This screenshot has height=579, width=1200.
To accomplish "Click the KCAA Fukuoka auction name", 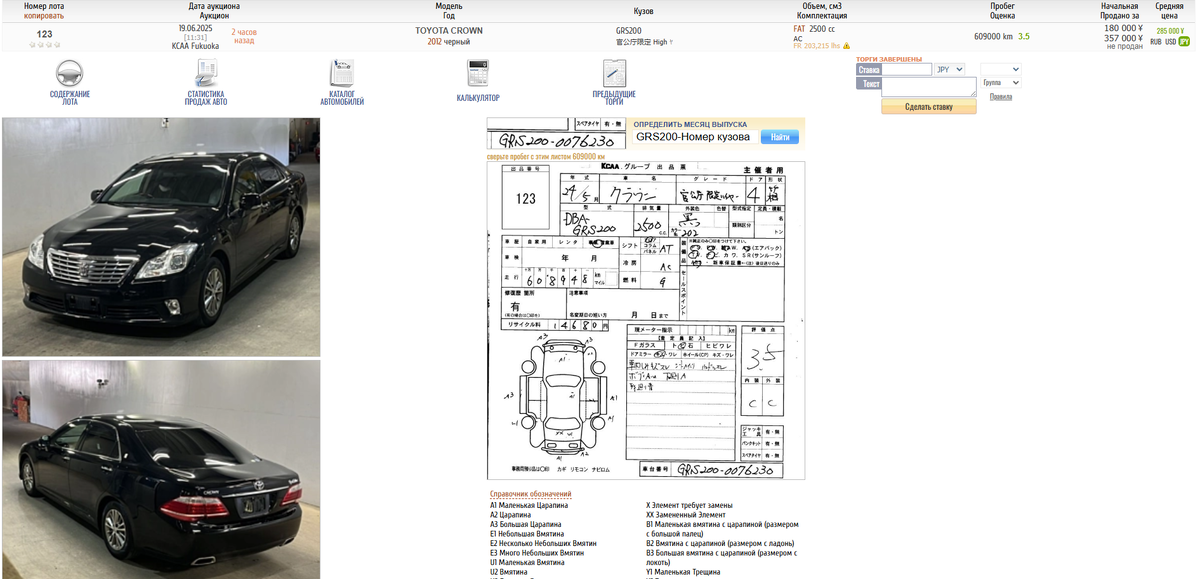I will click(195, 46).
